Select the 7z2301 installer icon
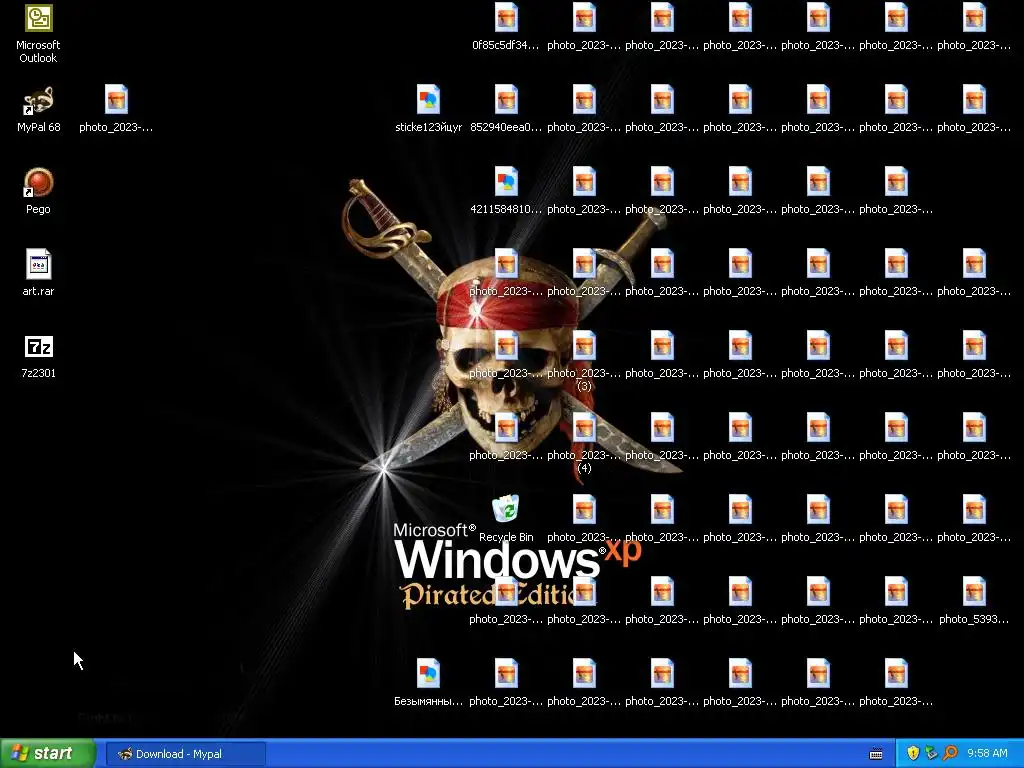This screenshot has width=1024, height=768. pos(38,357)
